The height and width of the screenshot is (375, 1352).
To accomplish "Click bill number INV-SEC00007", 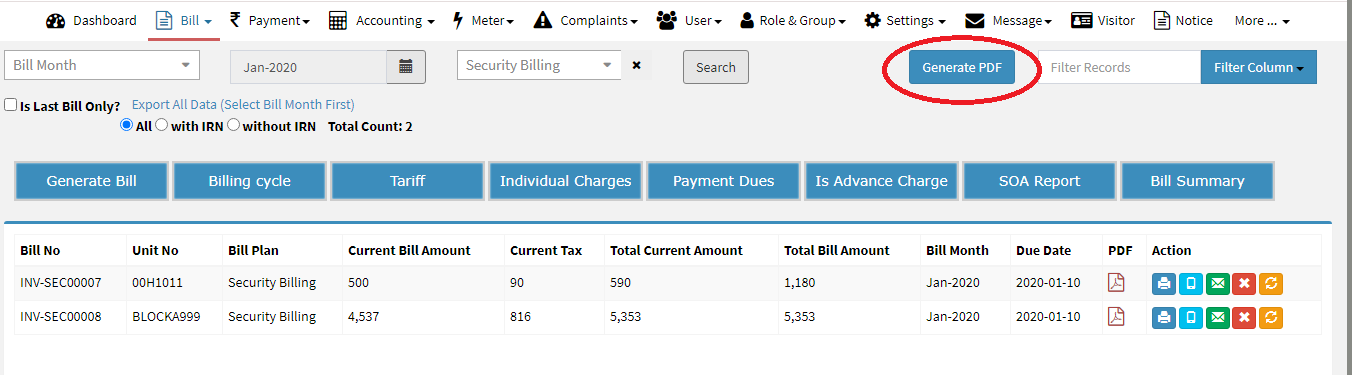I will point(61,283).
